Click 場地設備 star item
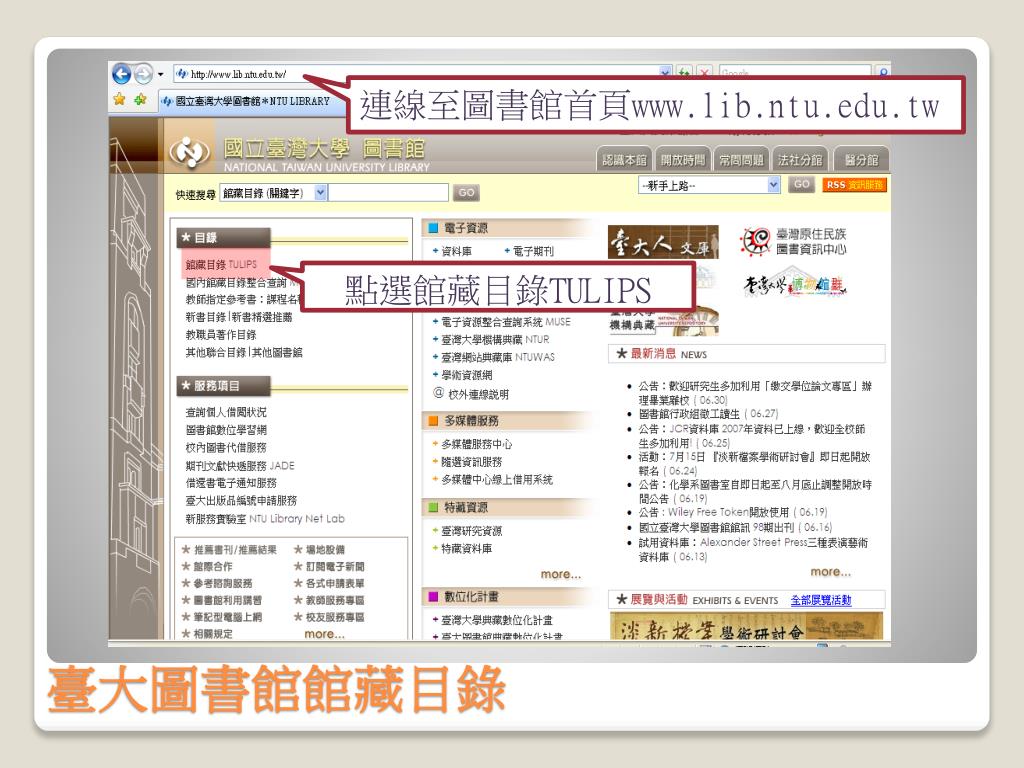The image size is (1024, 768). click(319, 550)
